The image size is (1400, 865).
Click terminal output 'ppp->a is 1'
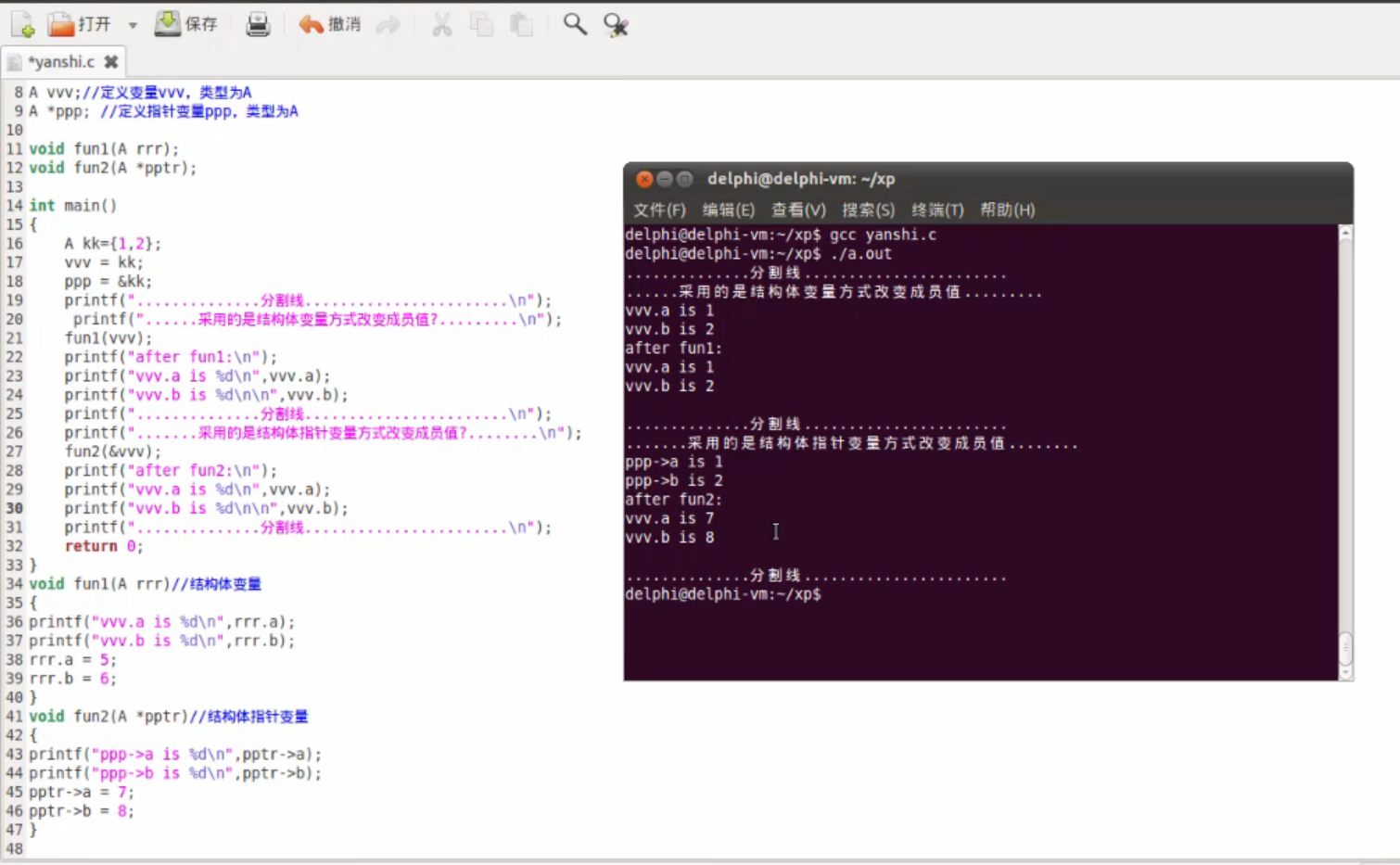673,462
